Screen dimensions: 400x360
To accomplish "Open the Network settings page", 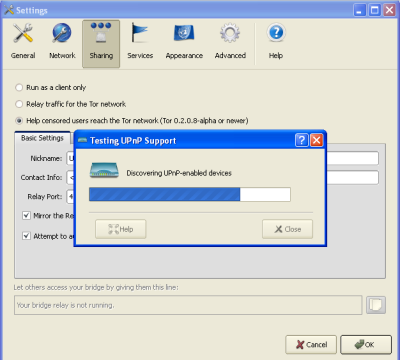I will (62, 42).
